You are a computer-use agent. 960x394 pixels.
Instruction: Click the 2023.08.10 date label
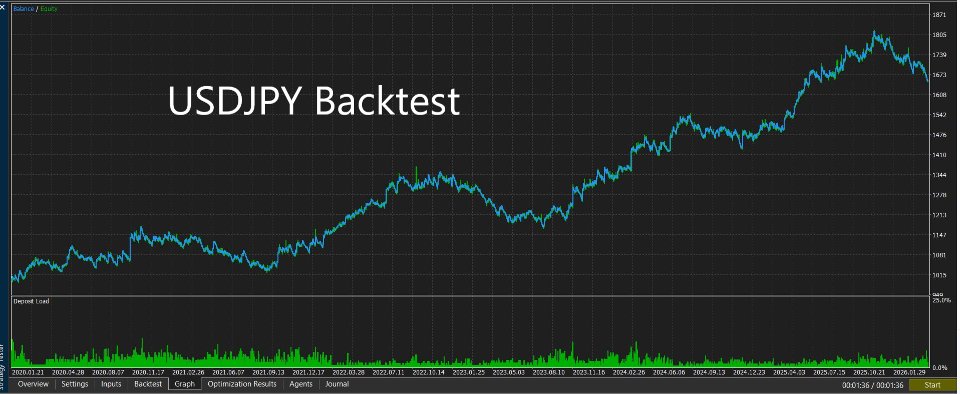pyautogui.click(x=549, y=371)
